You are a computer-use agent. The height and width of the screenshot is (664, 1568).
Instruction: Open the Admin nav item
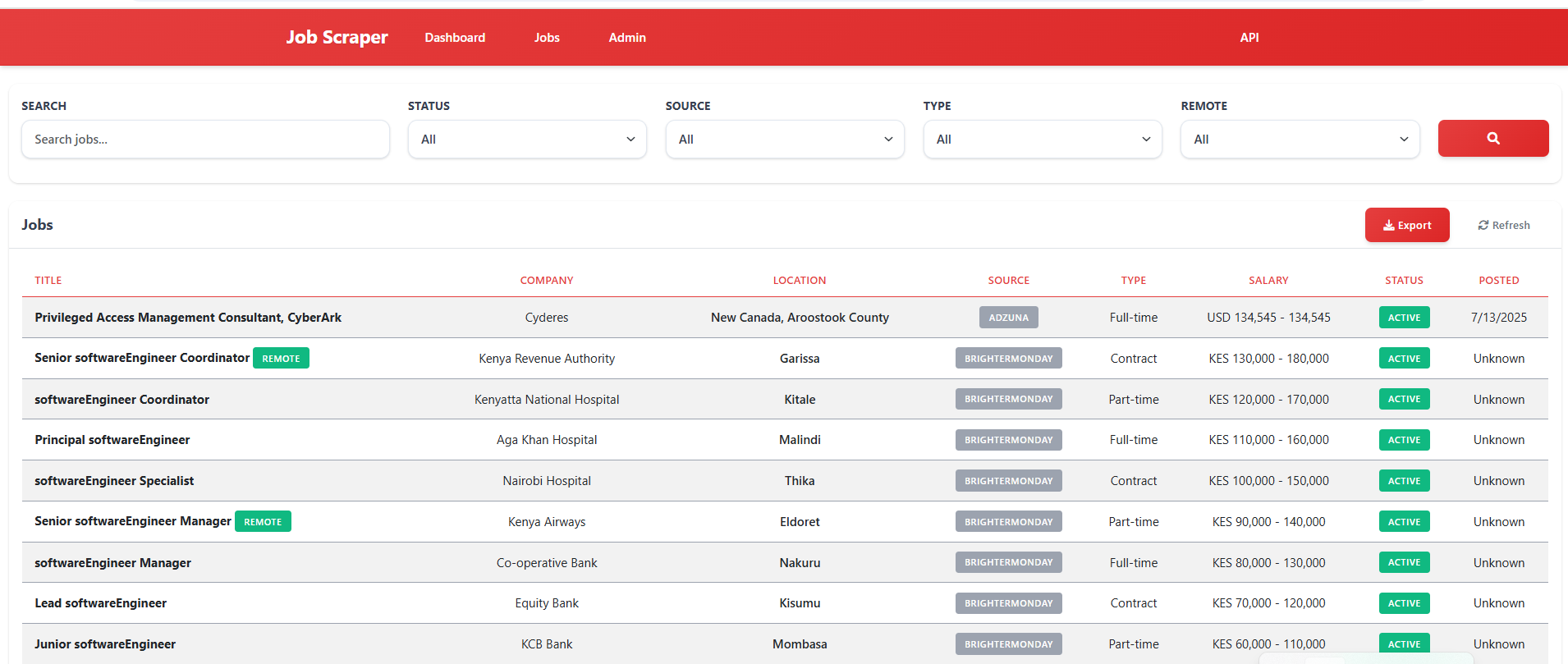627,38
